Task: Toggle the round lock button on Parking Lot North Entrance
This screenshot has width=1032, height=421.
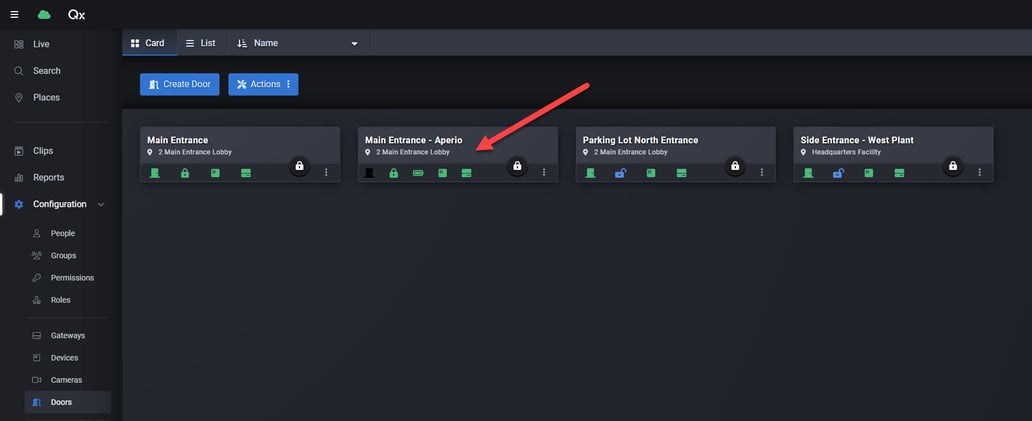Action: 735,166
